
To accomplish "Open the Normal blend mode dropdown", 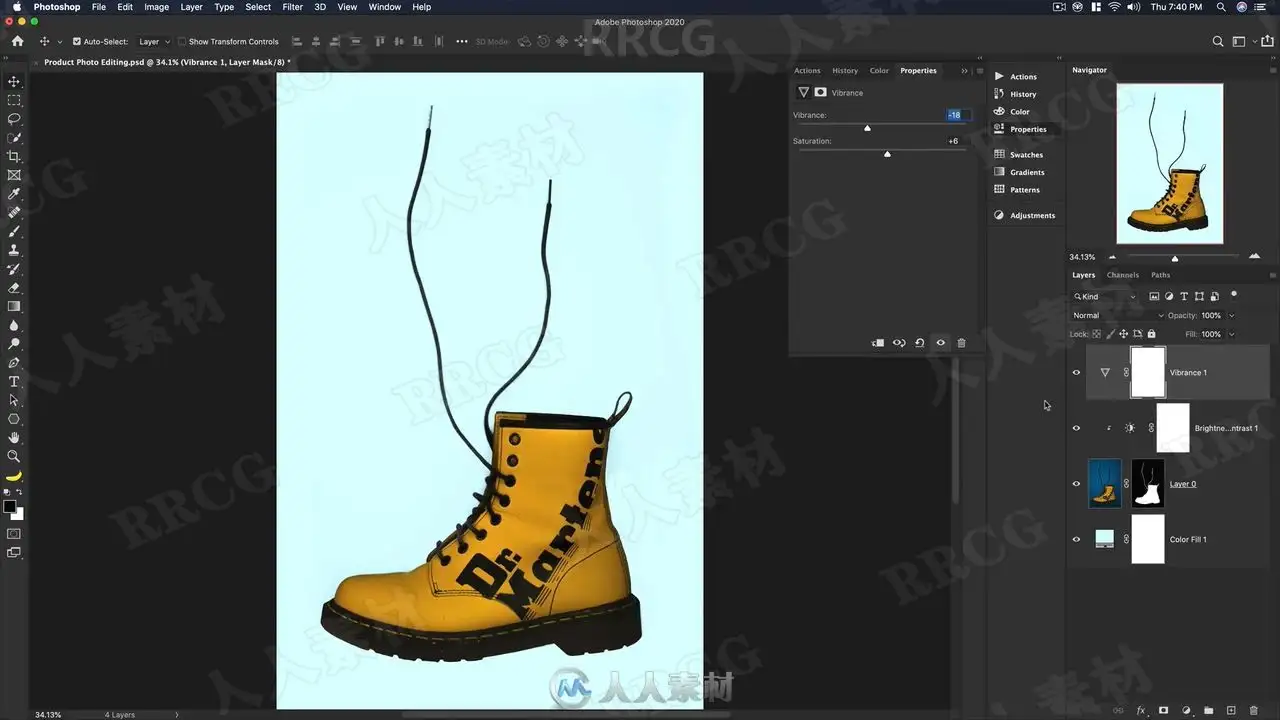I will click(x=1118, y=316).
